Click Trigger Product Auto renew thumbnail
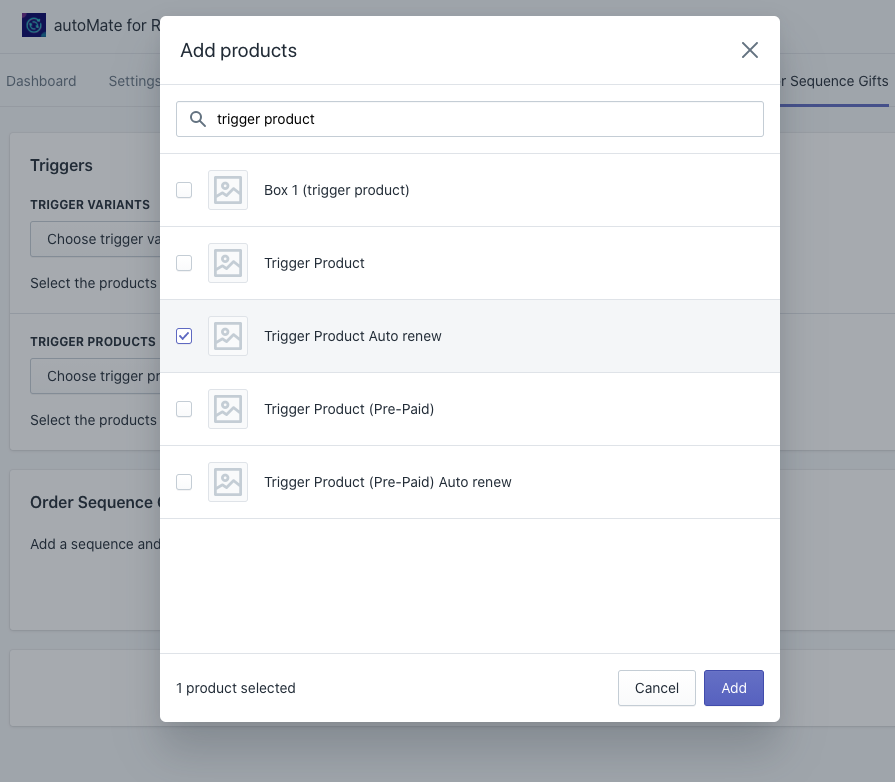Viewport: 895px width, 782px height. point(228,336)
